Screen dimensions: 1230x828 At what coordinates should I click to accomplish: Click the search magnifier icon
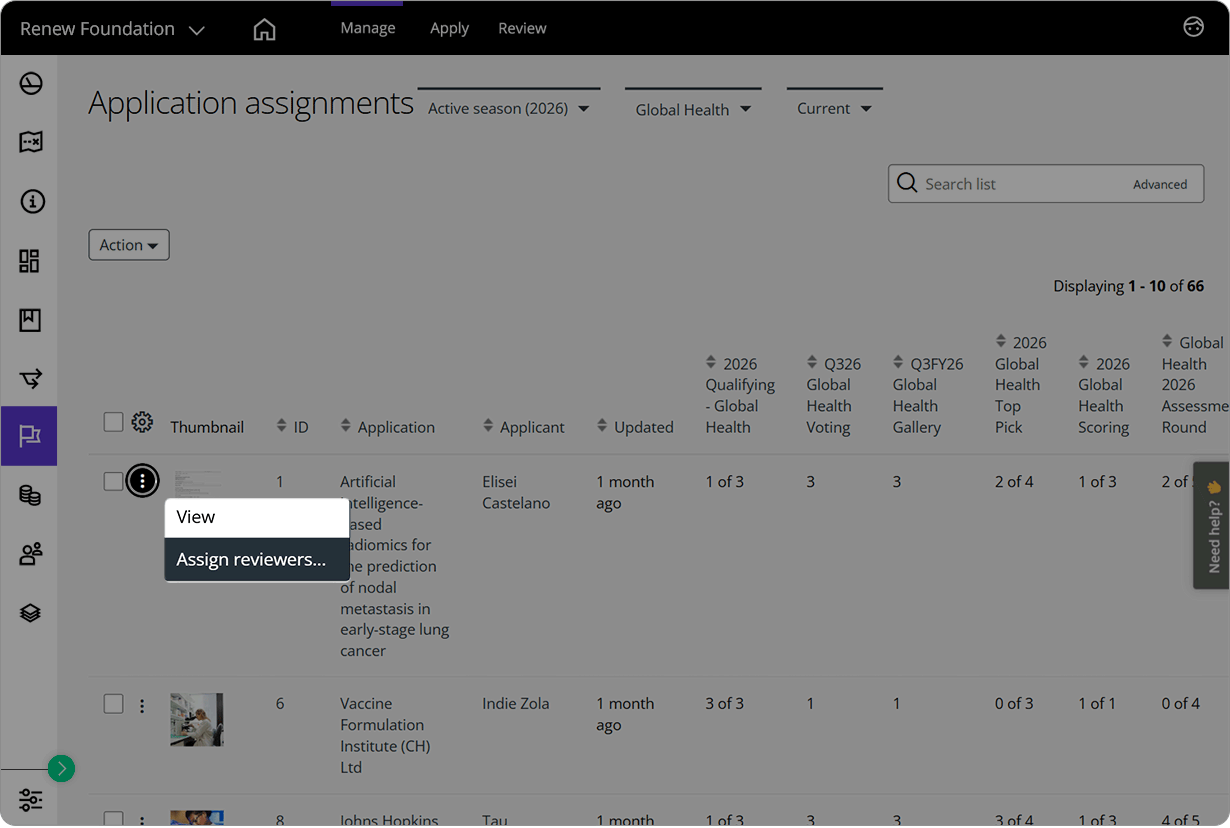[x=907, y=183]
